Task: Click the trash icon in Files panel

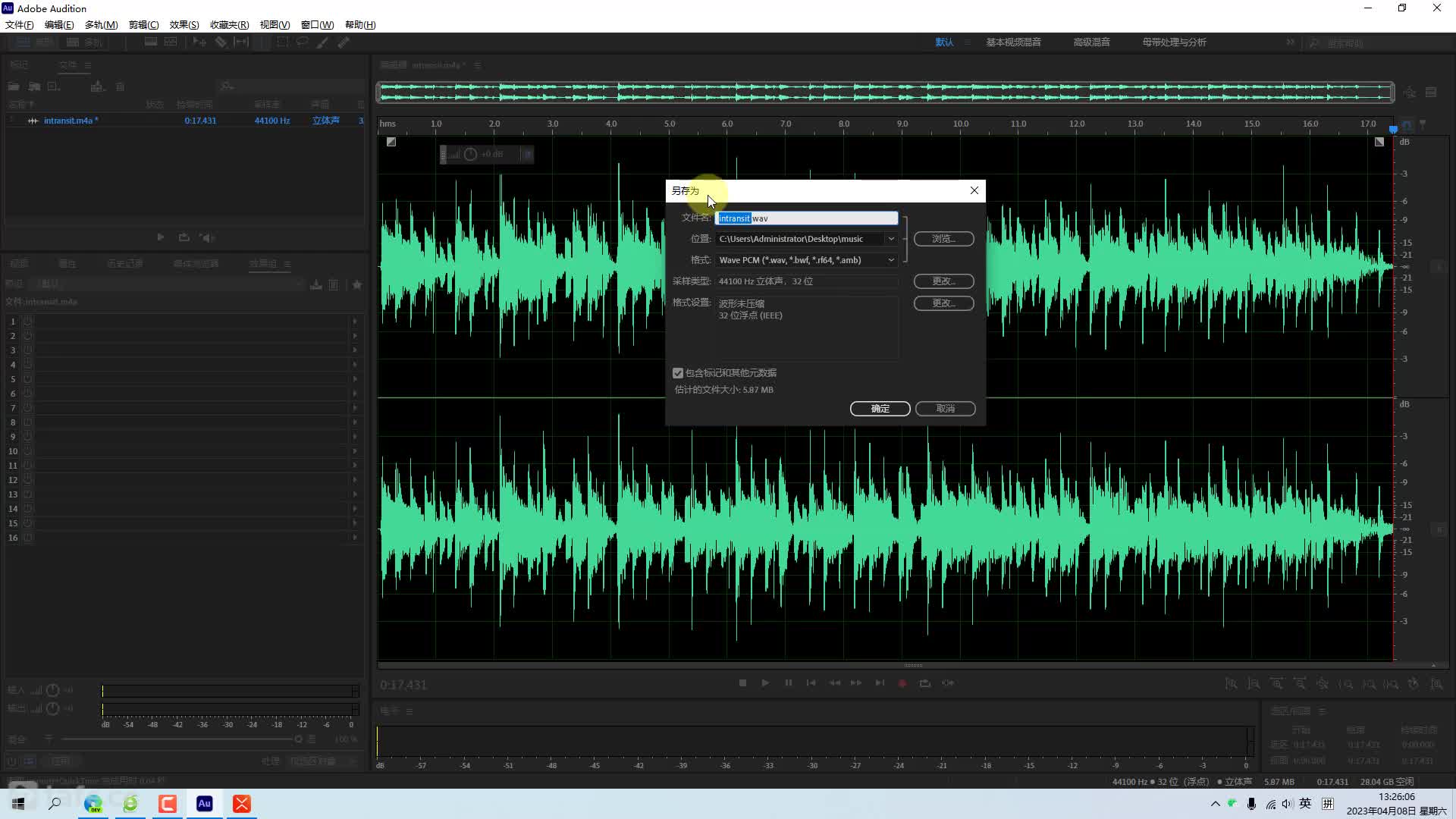Action: [x=120, y=86]
